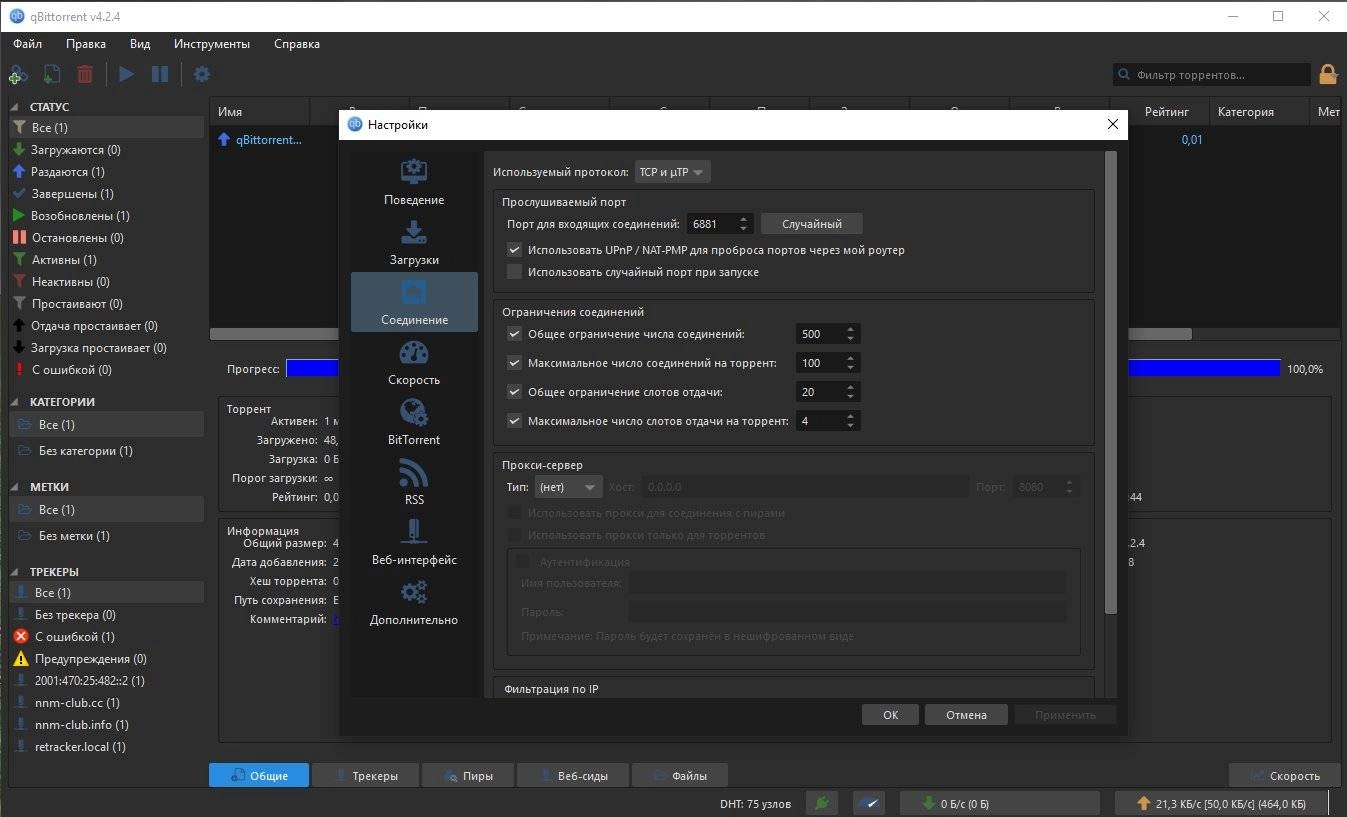Open the Загрузки settings section

[x=414, y=242]
